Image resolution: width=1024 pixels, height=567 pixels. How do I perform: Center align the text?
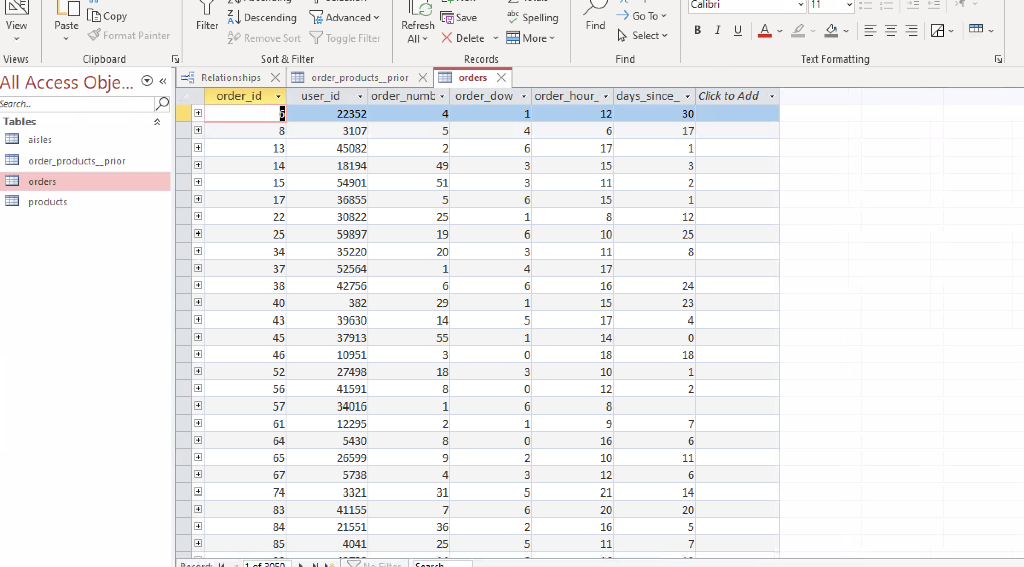pos(891,31)
